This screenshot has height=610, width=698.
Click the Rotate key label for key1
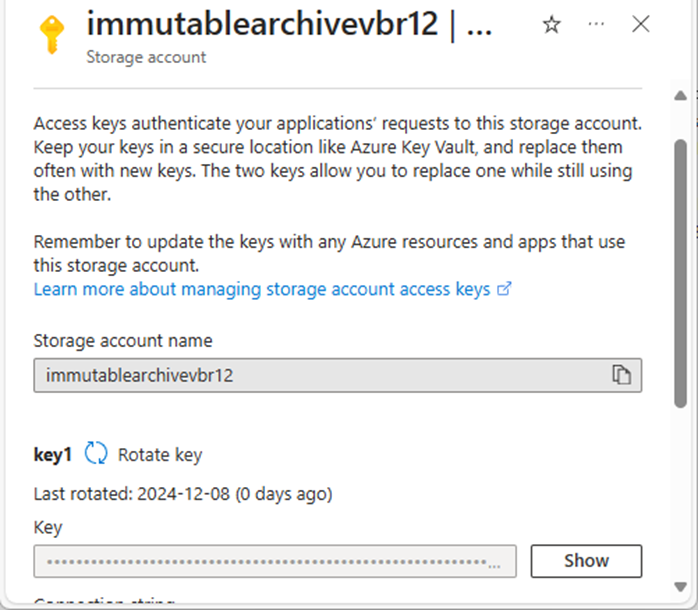point(160,455)
